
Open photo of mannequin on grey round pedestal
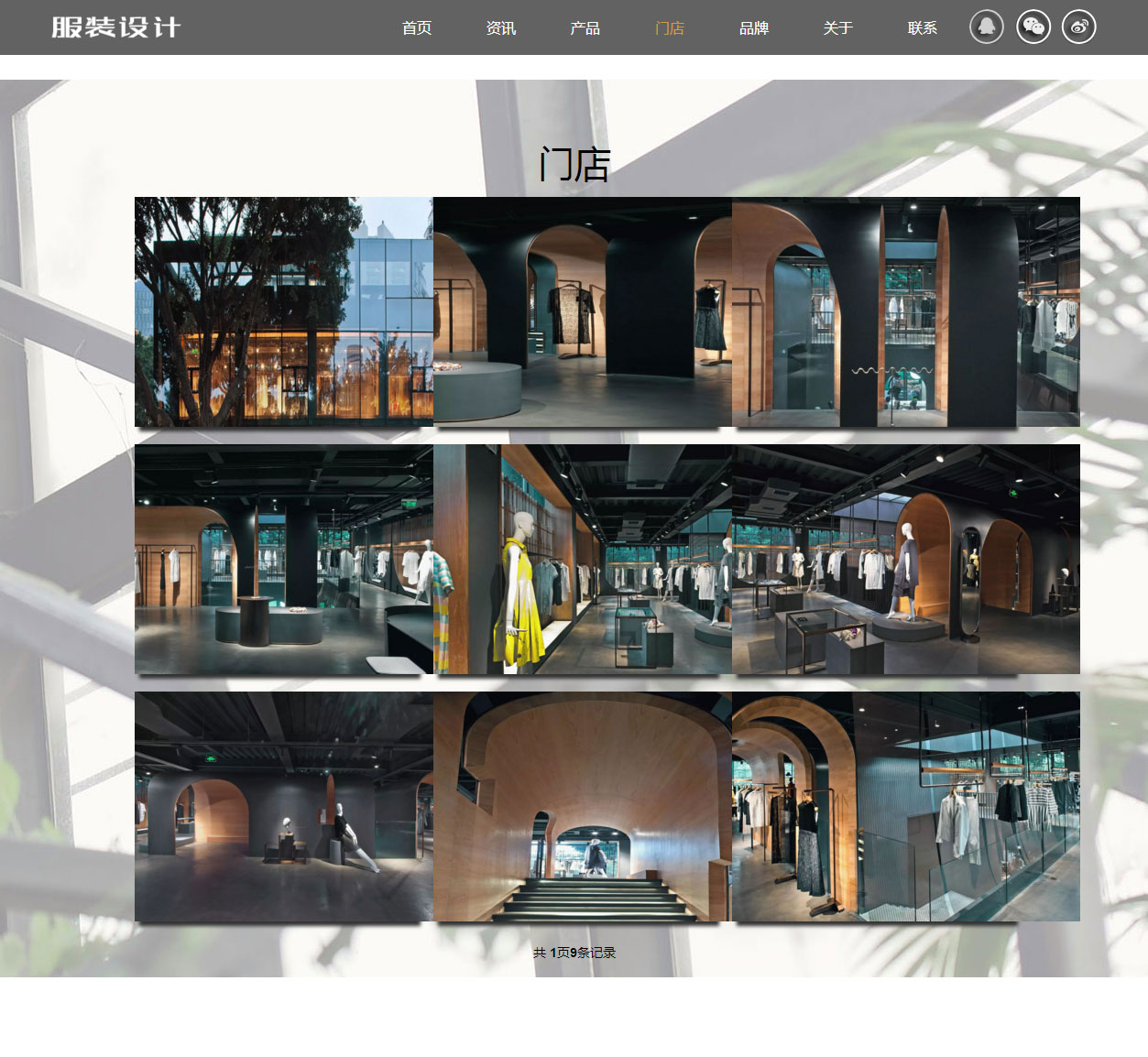906,560
